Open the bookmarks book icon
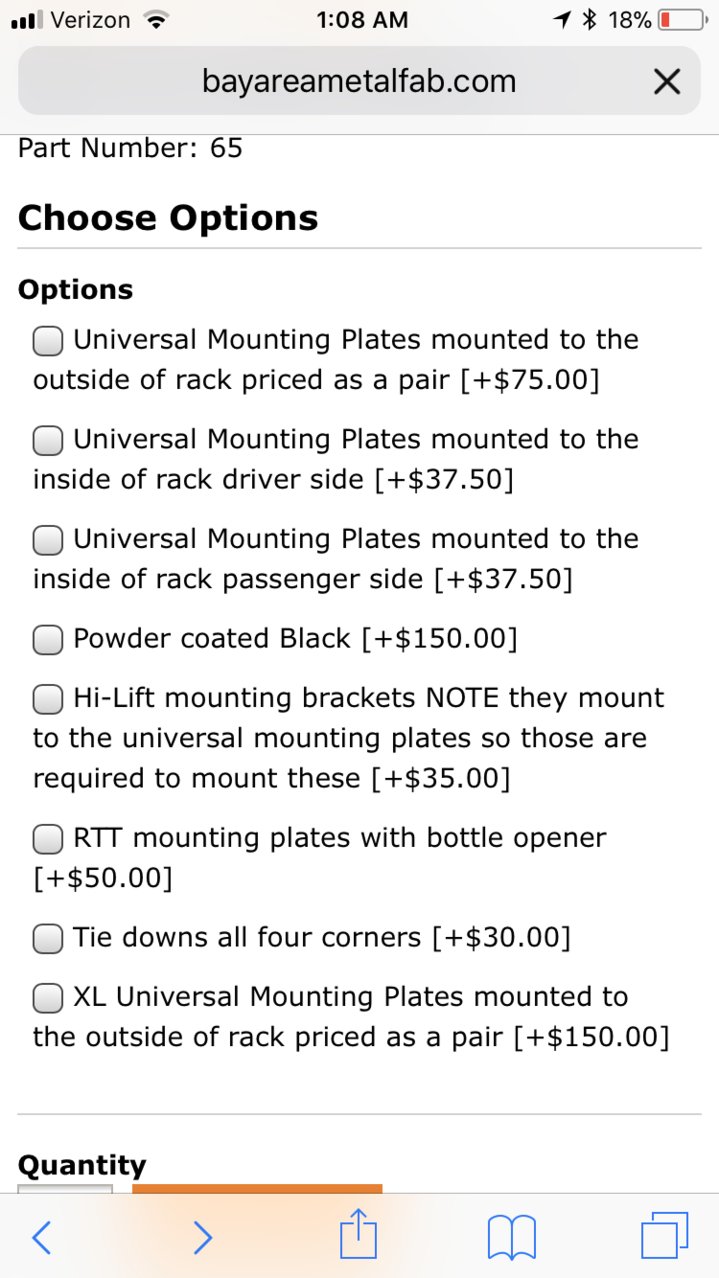 coord(512,1238)
